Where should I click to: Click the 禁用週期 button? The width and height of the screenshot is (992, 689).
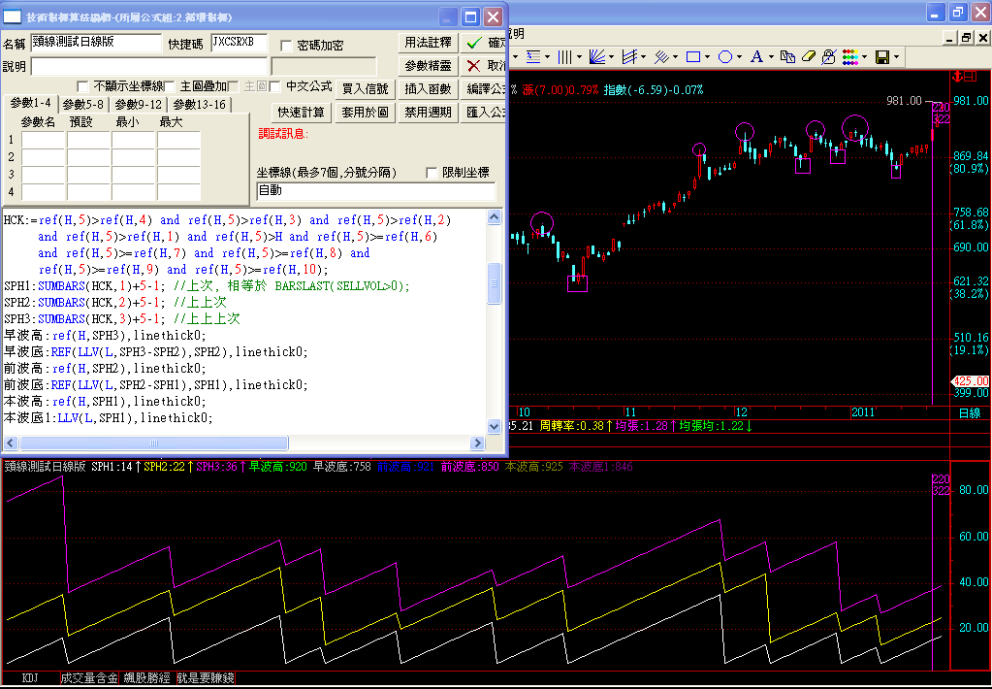[x=428, y=112]
